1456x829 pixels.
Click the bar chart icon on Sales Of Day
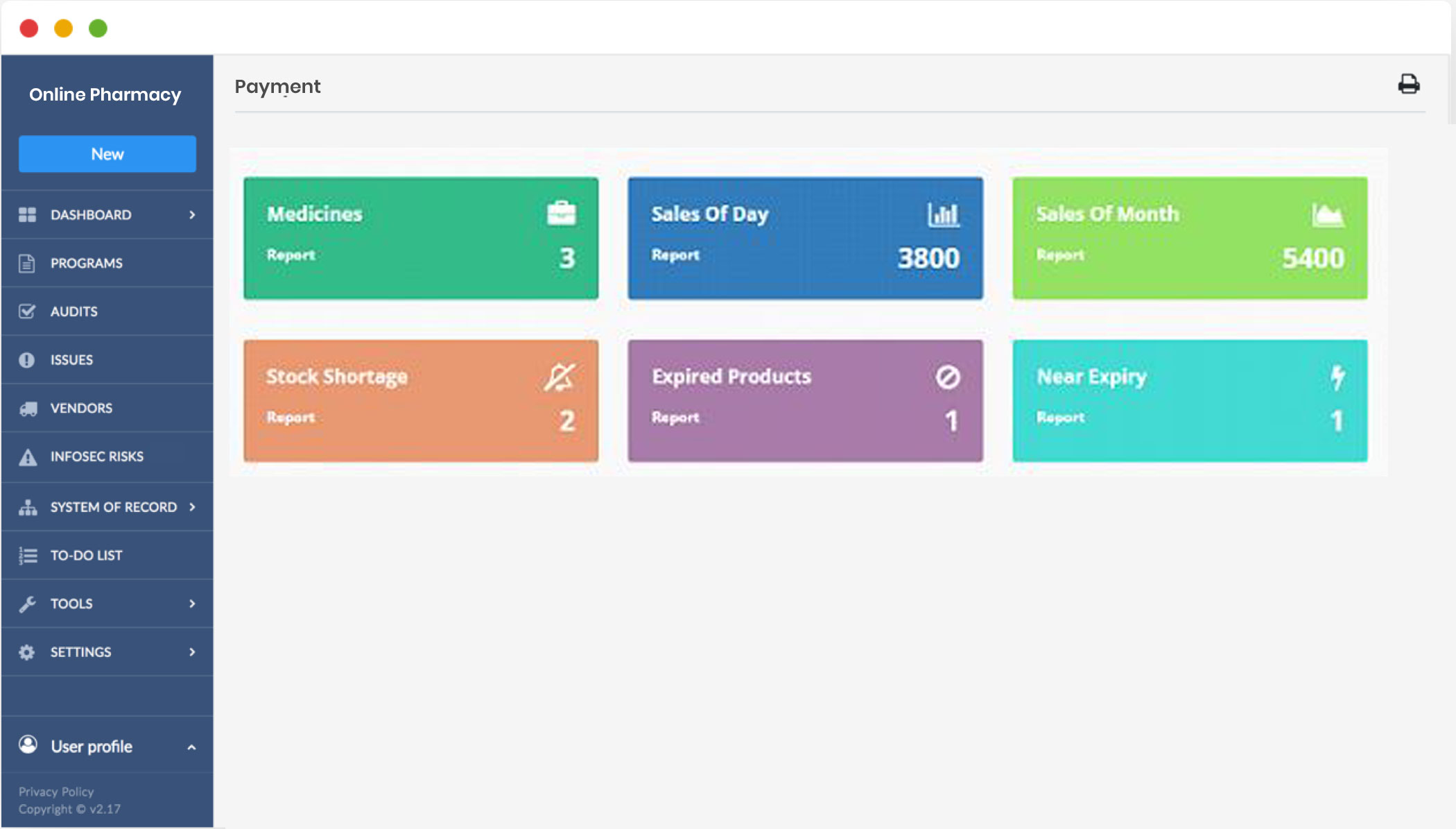[x=944, y=214]
